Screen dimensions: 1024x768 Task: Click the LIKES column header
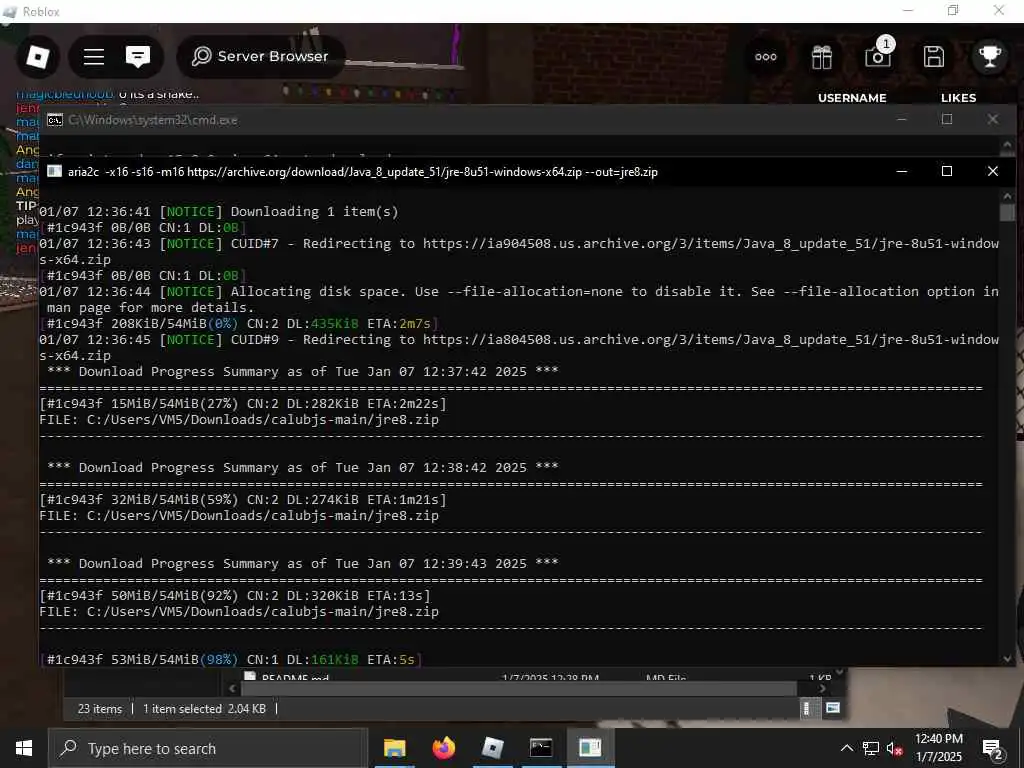(958, 97)
